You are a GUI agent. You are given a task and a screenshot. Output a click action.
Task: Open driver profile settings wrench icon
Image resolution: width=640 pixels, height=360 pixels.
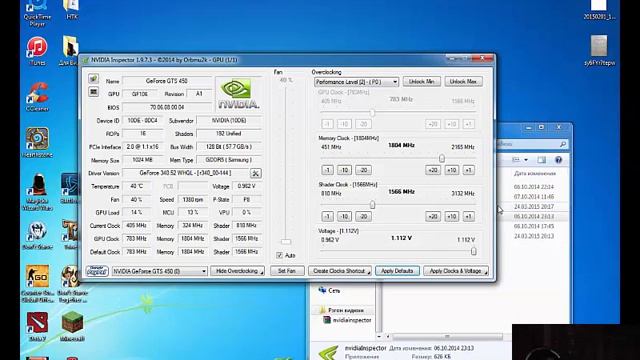click(256, 173)
